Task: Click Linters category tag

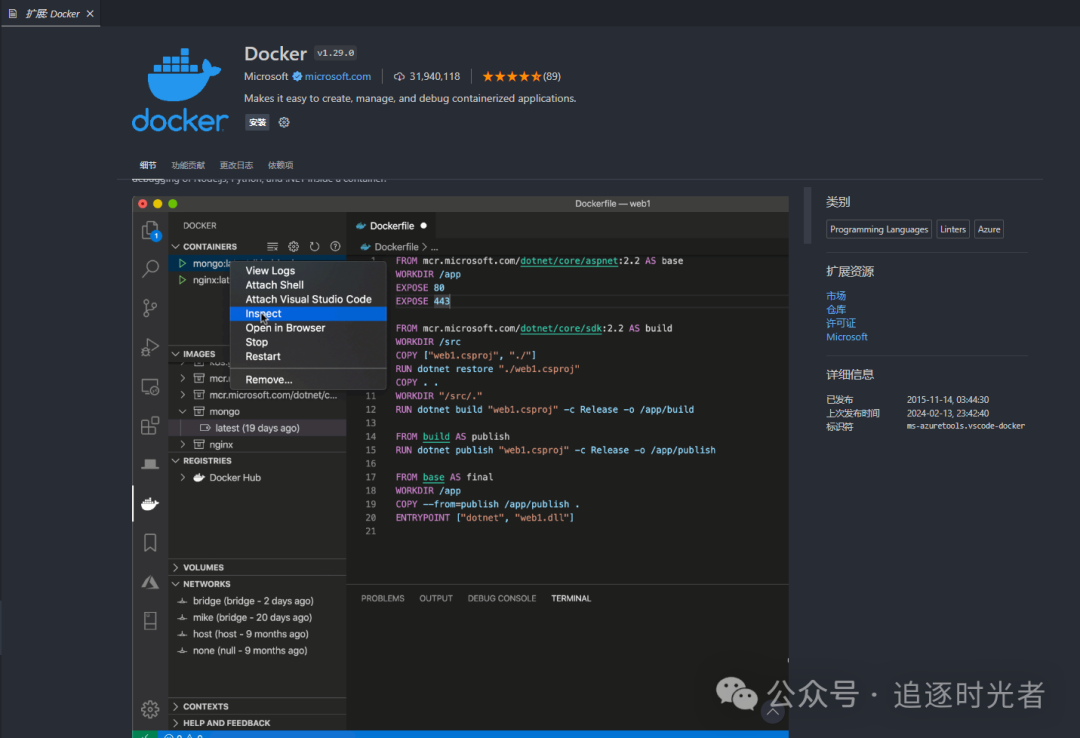Action: point(953,229)
